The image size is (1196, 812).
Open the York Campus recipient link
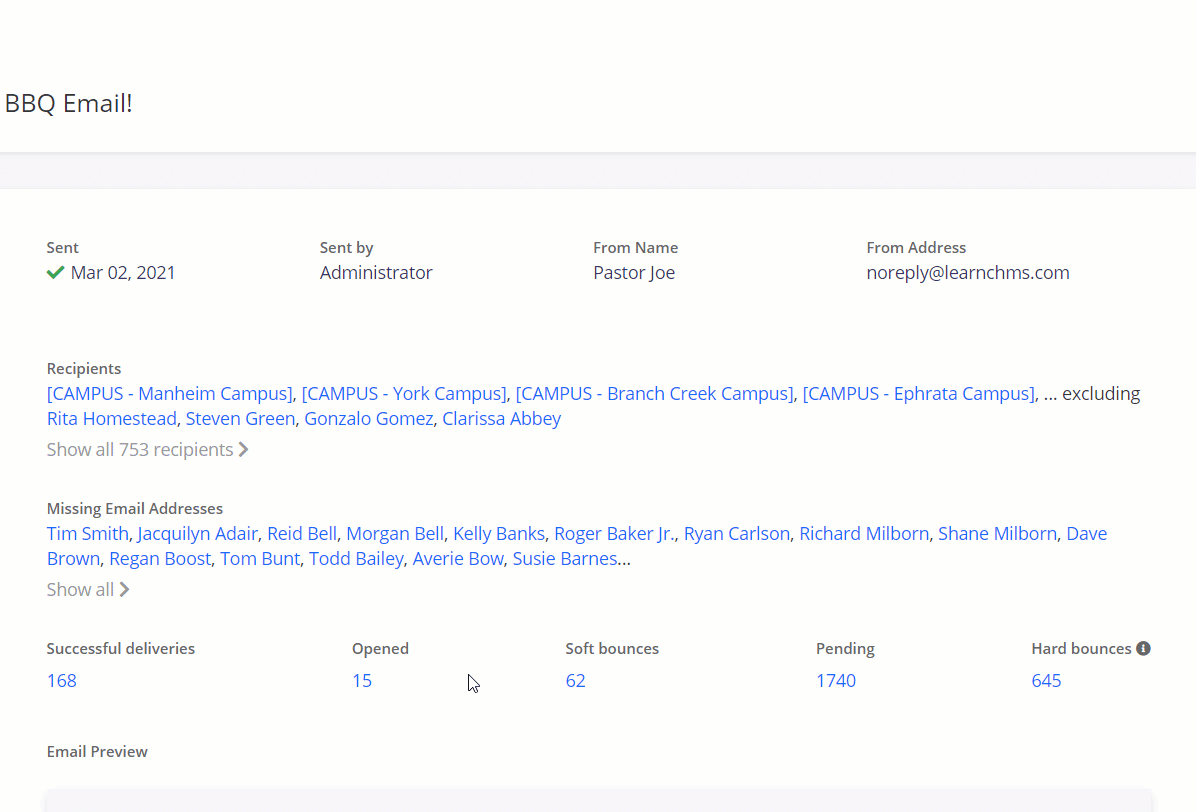(x=404, y=394)
